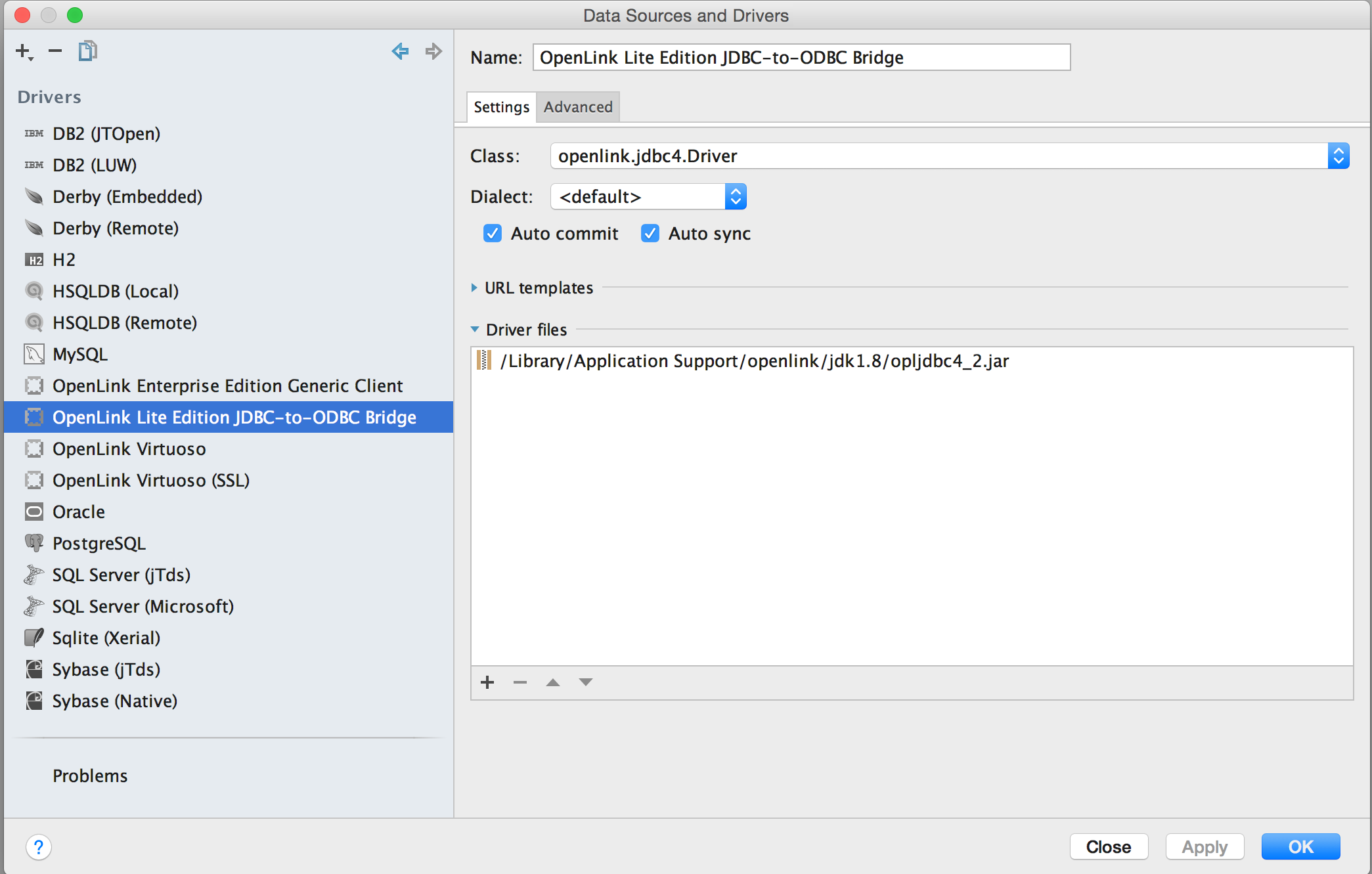This screenshot has width=1372, height=874.
Task: Switch to the Settings tab
Action: point(502,107)
